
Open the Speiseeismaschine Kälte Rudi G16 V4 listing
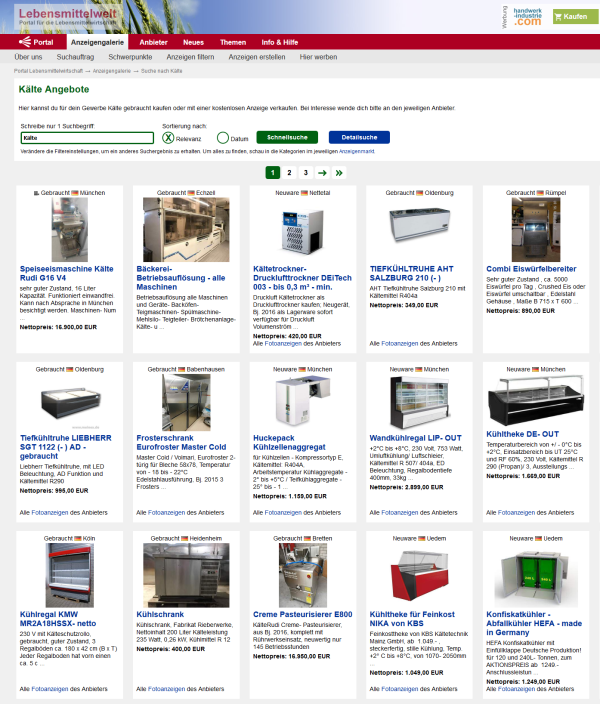[x=66, y=273]
